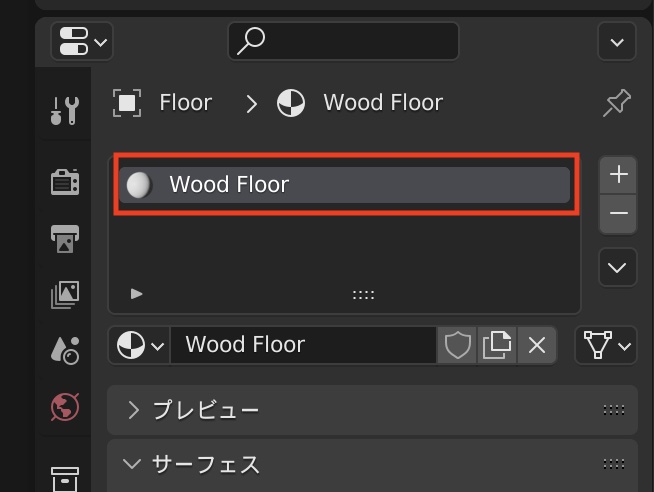Toggle the material list filter triangle
Viewport: 654px width, 492px height.
[137, 294]
